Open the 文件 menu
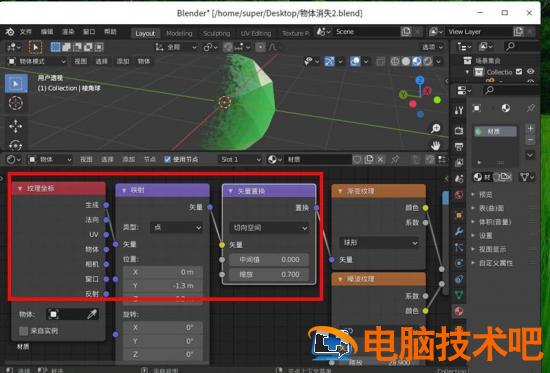This screenshot has height=373, width=550. click(x=25, y=32)
